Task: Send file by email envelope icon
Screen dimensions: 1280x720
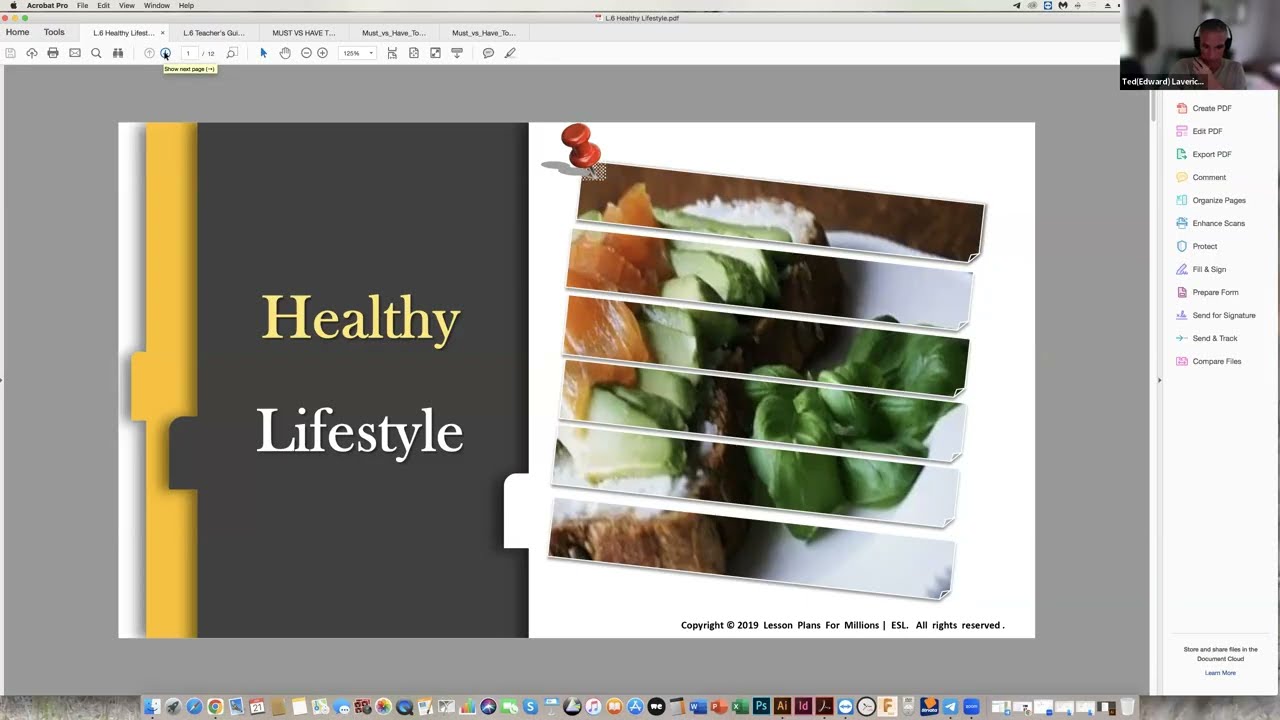Action: pos(75,53)
